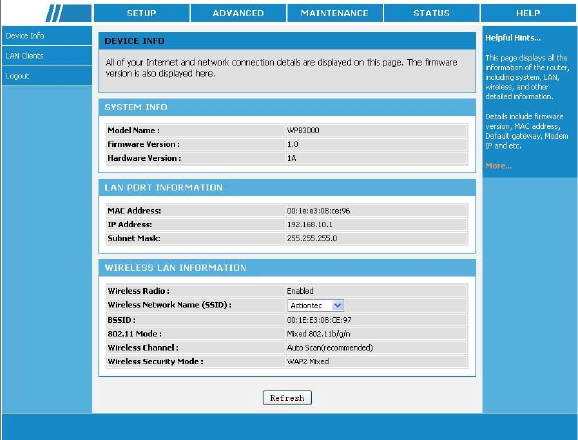Screen dimensions: 578x440
Task: Switch to the ADVANCED tab
Action: point(238,13)
